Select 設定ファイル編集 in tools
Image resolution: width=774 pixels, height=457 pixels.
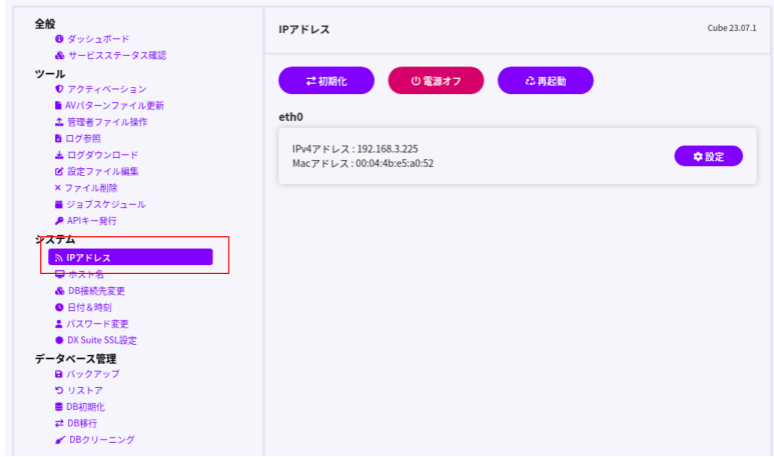[102, 171]
